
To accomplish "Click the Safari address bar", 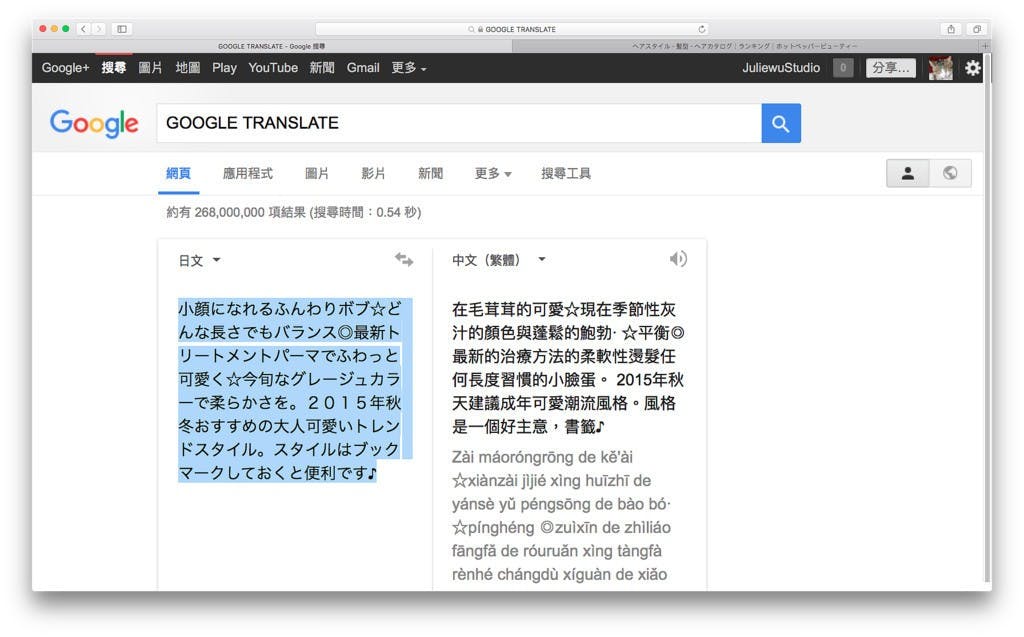I will 512,29.
